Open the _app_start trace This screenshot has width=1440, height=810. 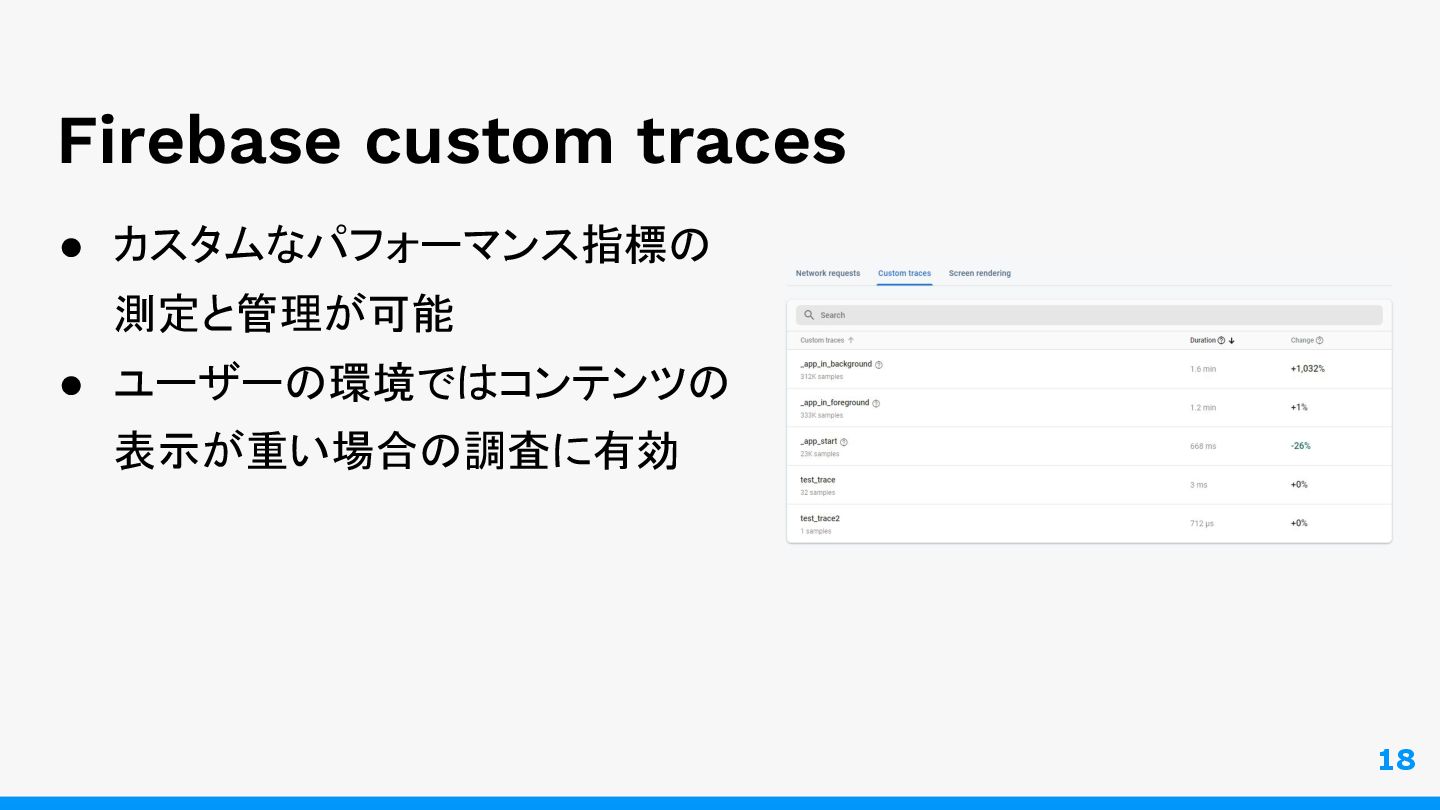(x=1089, y=446)
